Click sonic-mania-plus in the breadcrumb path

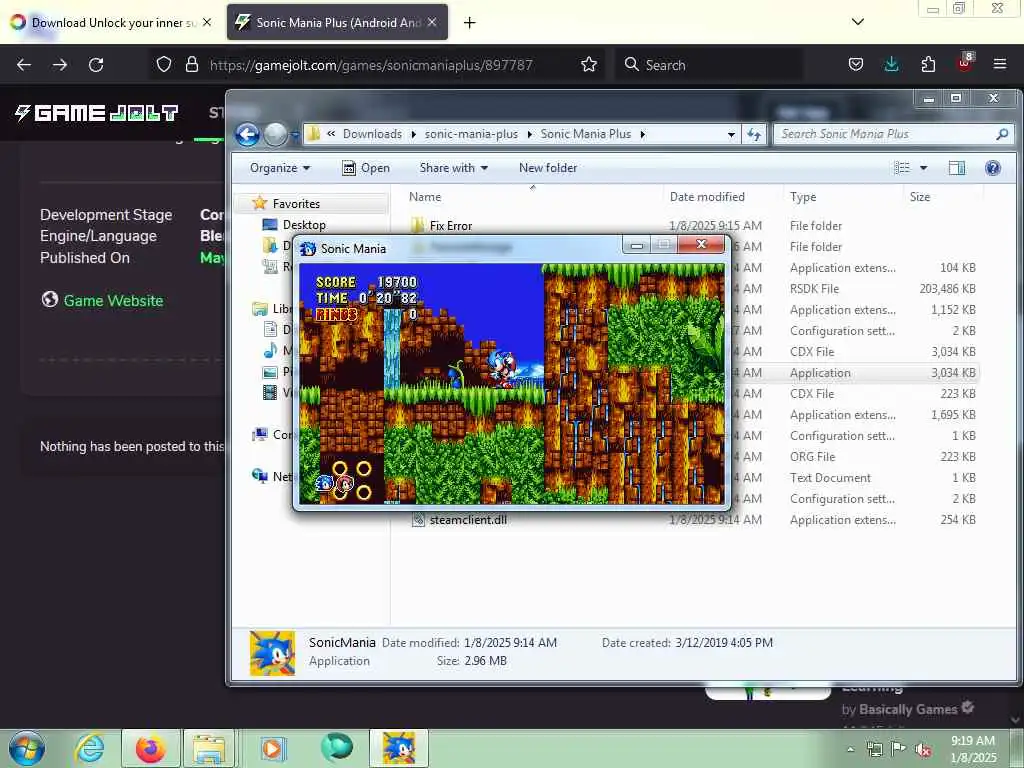pyautogui.click(x=471, y=134)
